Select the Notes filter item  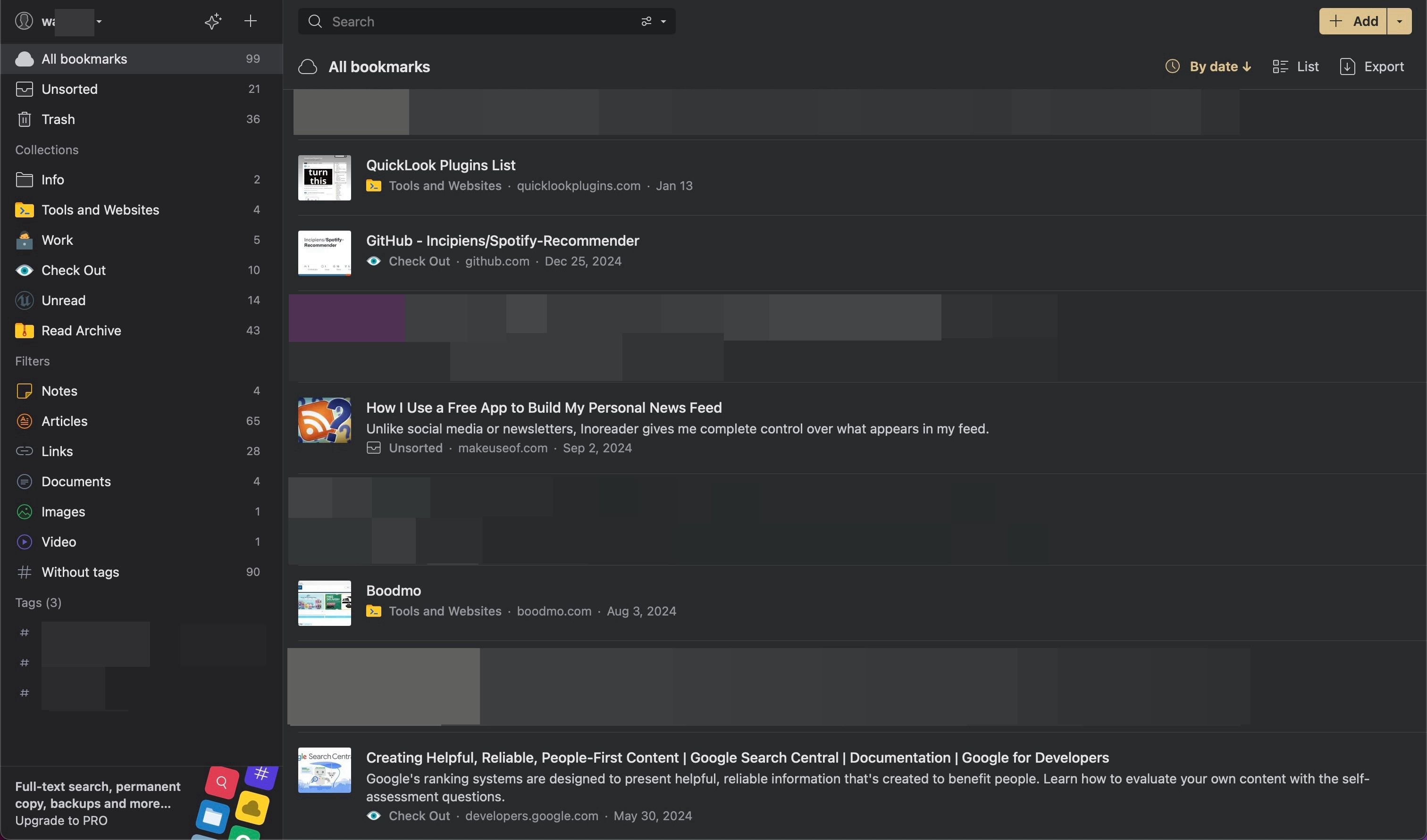point(59,391)
